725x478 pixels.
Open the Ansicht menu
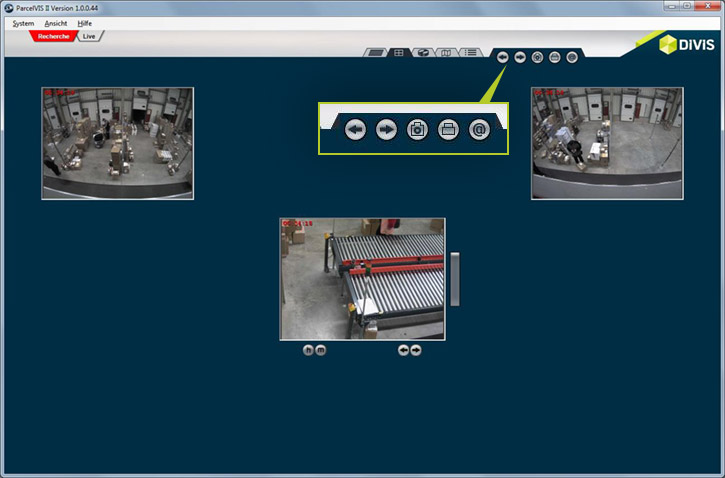tap(55, 23)
